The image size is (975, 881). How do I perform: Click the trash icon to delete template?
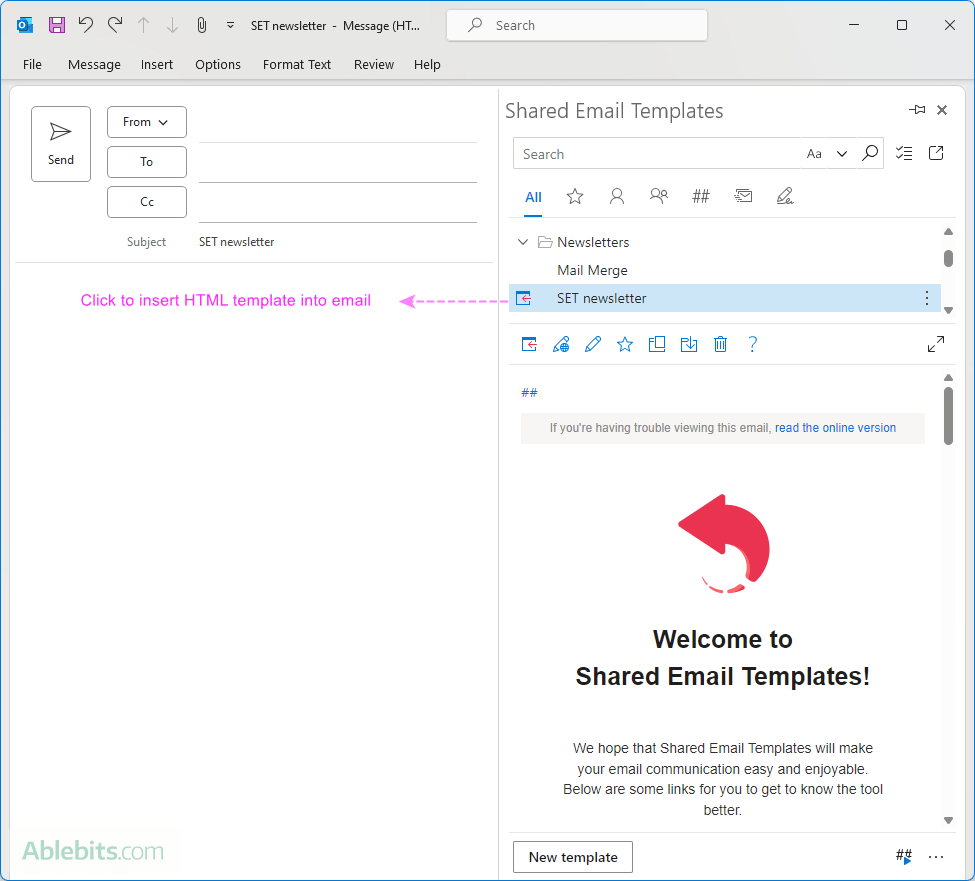tap(720, 344)
